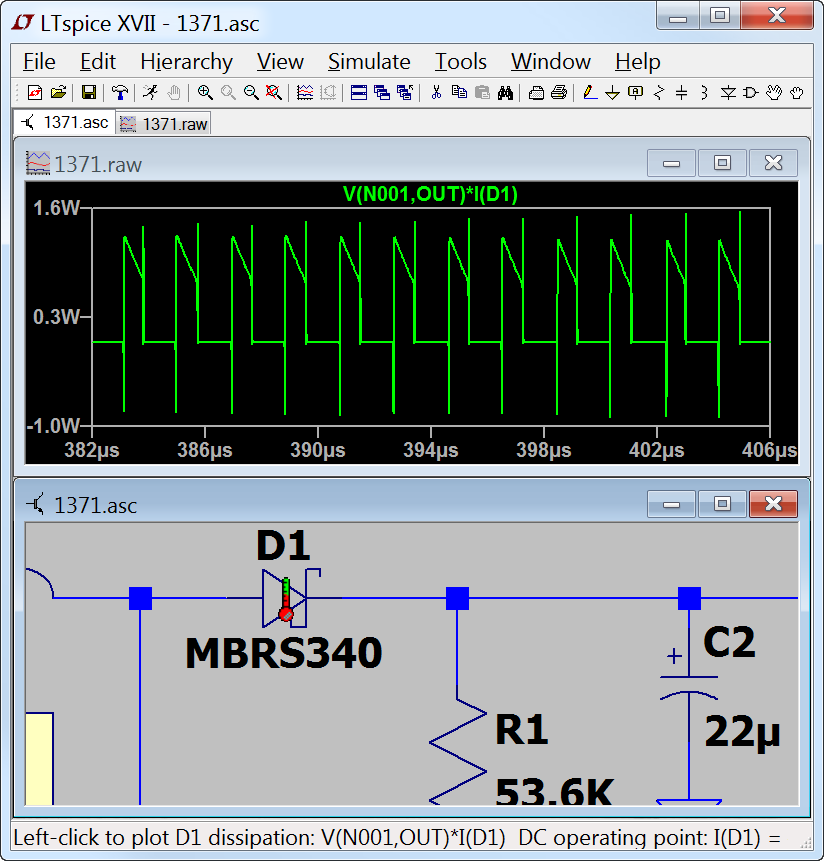Click the green V(N001,OUT)*I(D1) trace label
Image resolution: width=824 pixels, height=861 pixels.
[430, 194]
